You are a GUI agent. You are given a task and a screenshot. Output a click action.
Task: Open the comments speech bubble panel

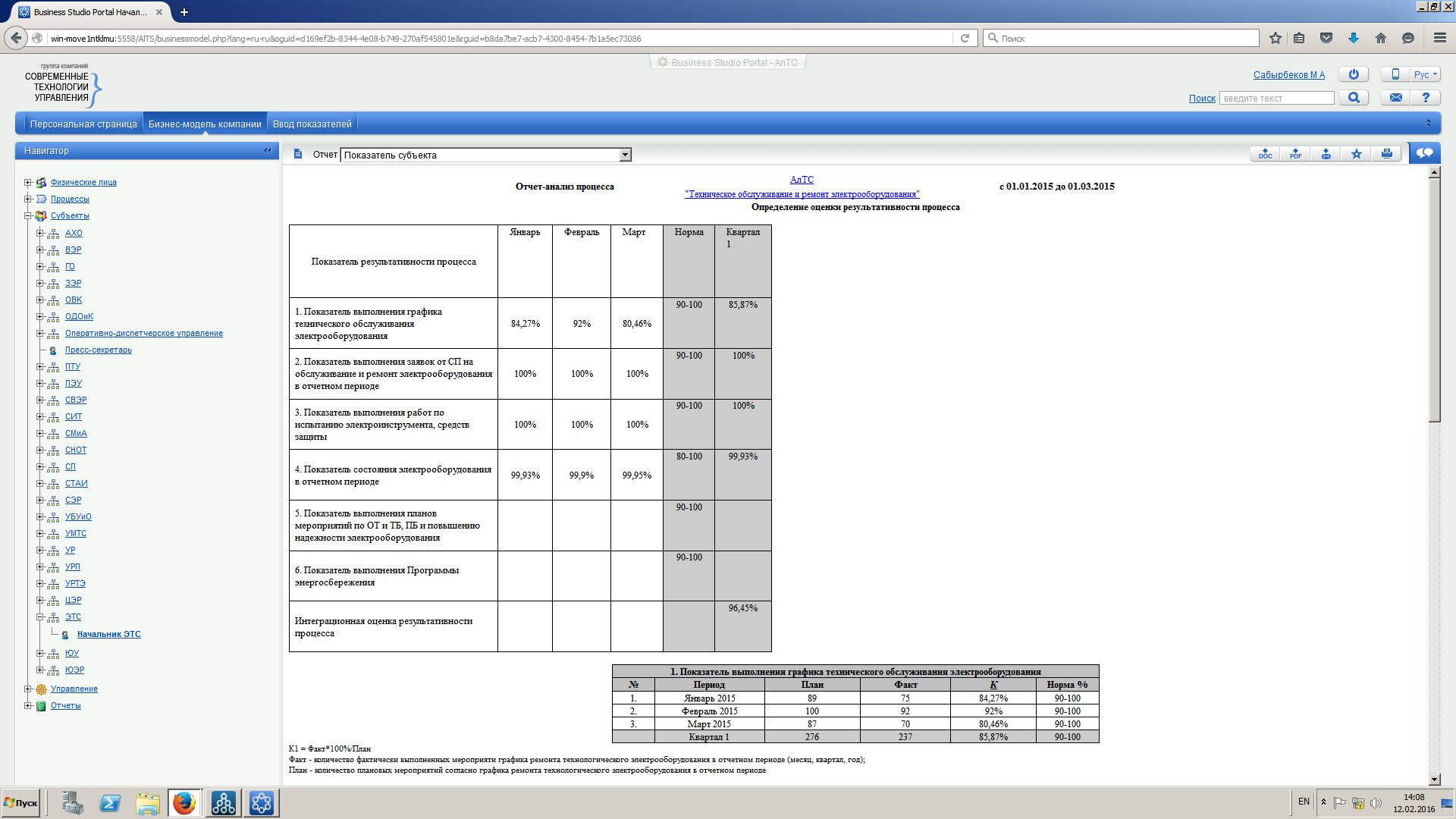[x=1424, y=153]
